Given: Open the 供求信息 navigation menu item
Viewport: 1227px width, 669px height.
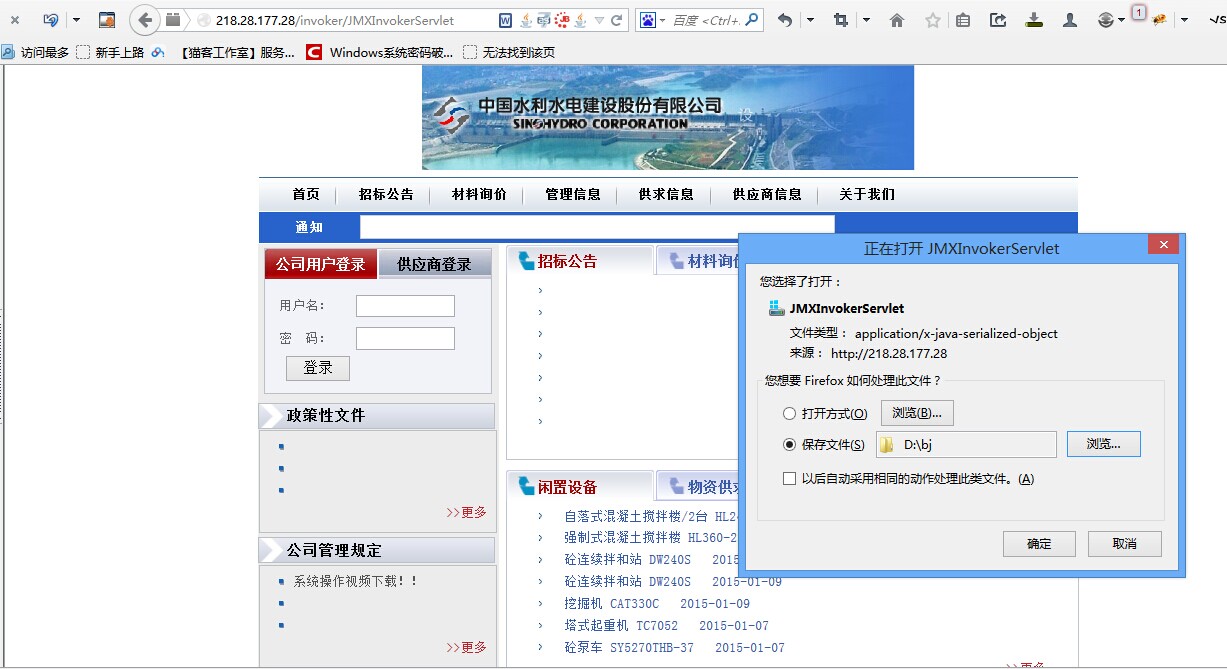Looking at the screenshot, I should [666, 194].
